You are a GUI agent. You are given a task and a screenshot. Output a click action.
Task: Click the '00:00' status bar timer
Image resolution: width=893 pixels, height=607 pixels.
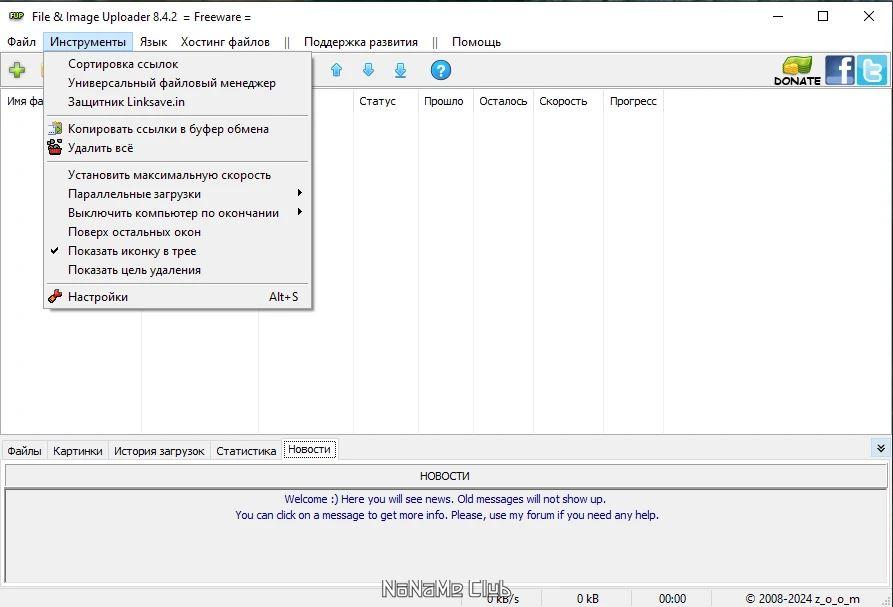click(x=672, y=598)
